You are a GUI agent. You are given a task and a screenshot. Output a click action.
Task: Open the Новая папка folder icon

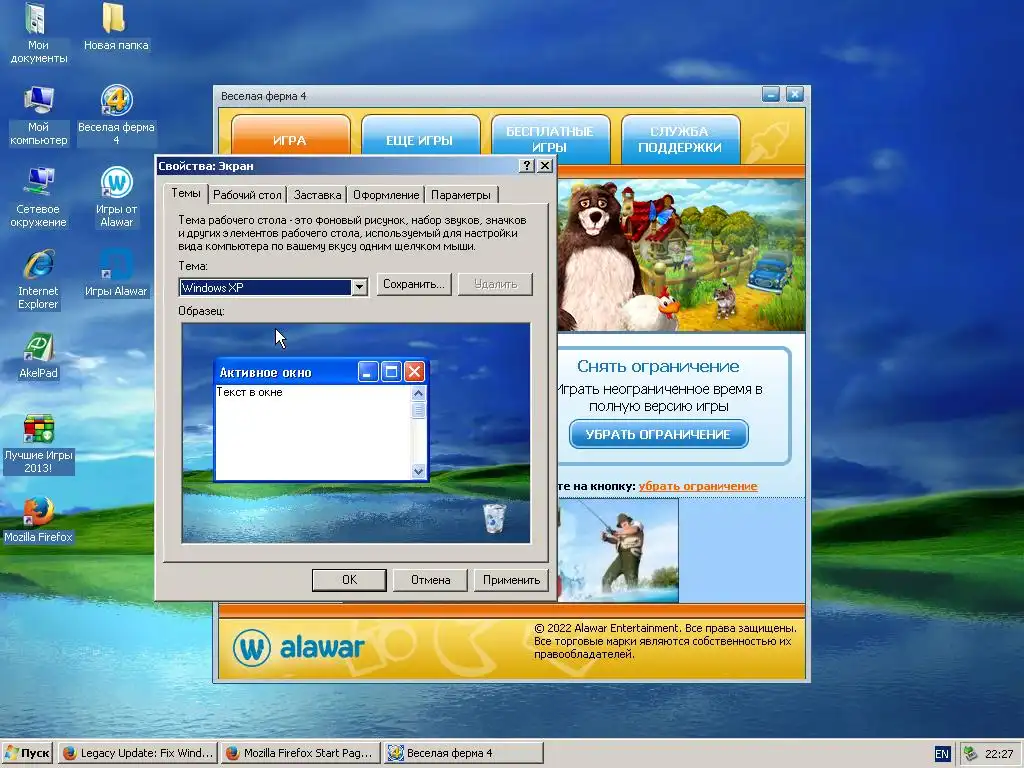[x=116, y=27]
